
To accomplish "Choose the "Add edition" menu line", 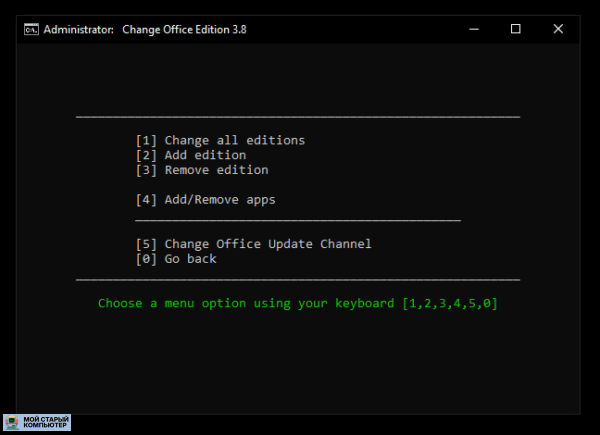I will (205, 155).
